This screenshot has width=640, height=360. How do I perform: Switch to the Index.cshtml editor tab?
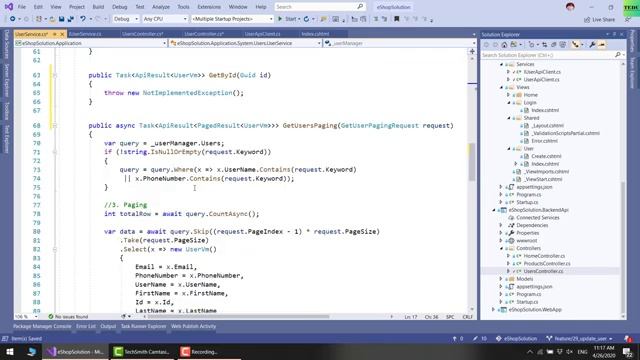coord(315,34)
